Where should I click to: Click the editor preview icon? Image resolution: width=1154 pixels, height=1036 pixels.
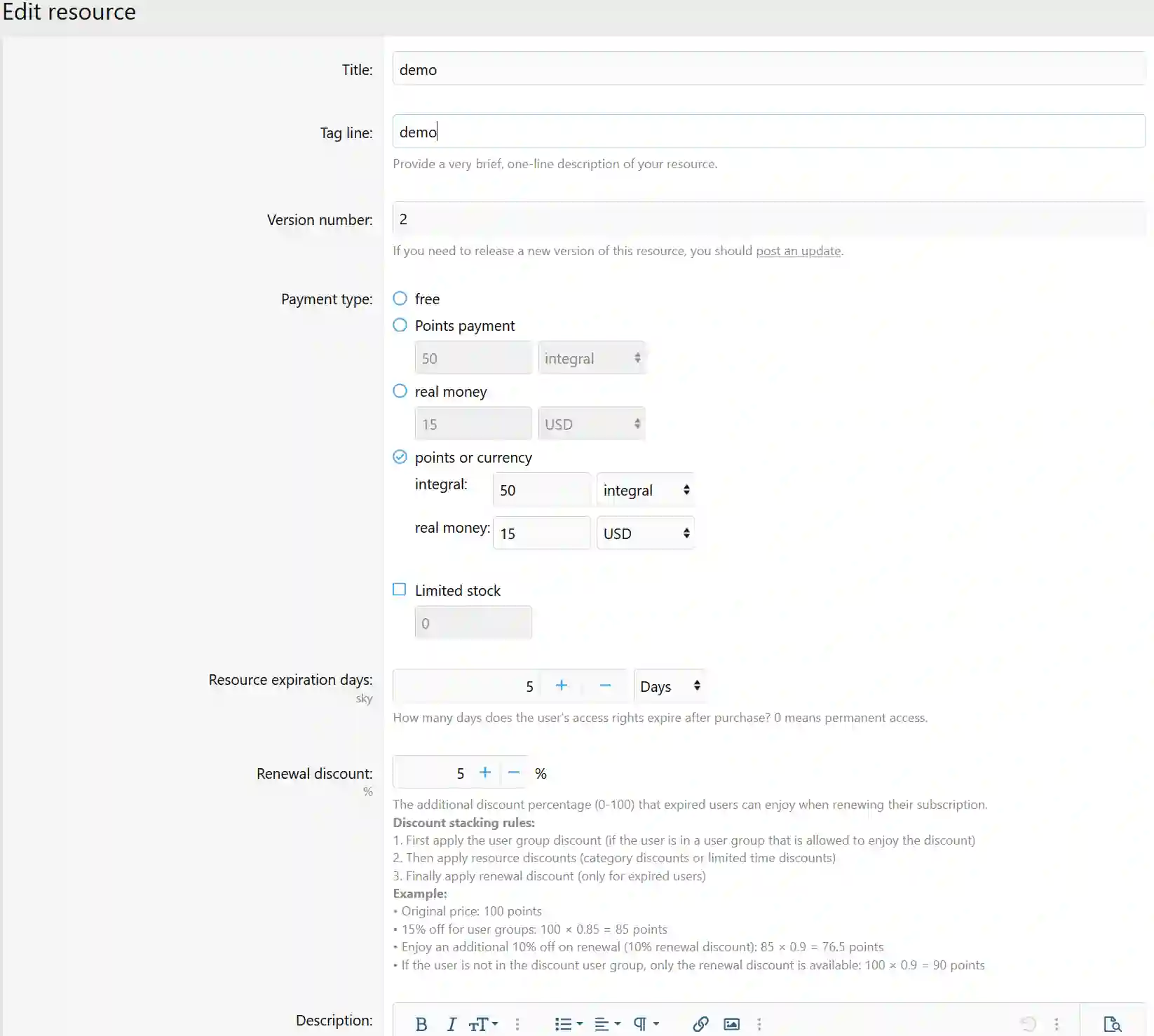1112,1024
